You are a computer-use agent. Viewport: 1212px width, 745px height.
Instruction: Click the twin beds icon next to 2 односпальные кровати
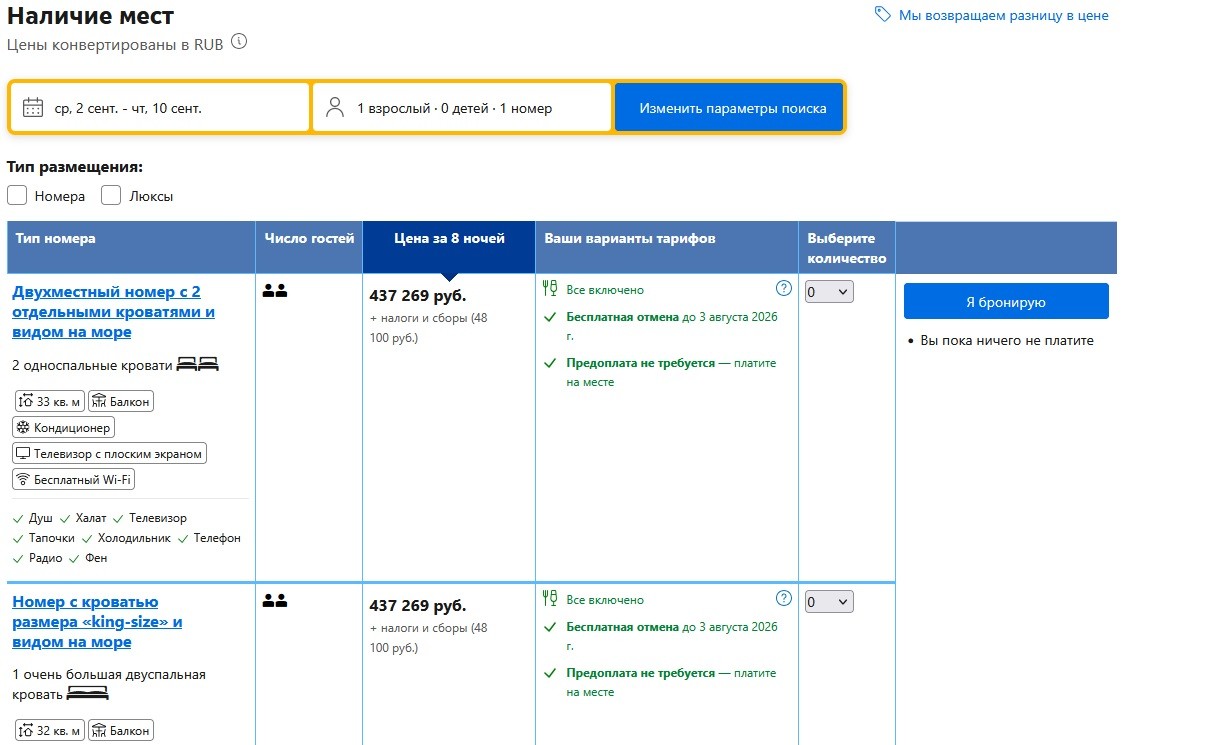(197, 365)
